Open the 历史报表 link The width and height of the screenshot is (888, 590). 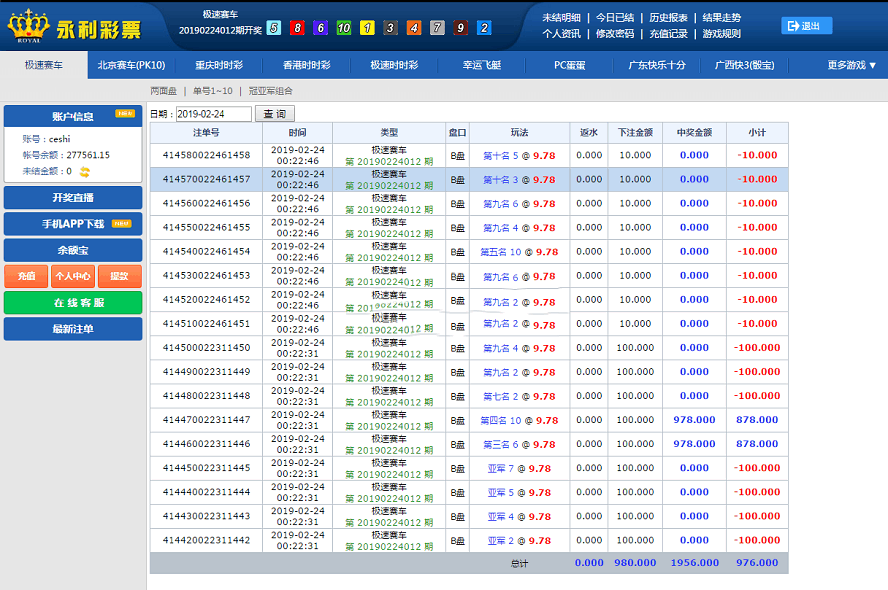click(668, 18)
